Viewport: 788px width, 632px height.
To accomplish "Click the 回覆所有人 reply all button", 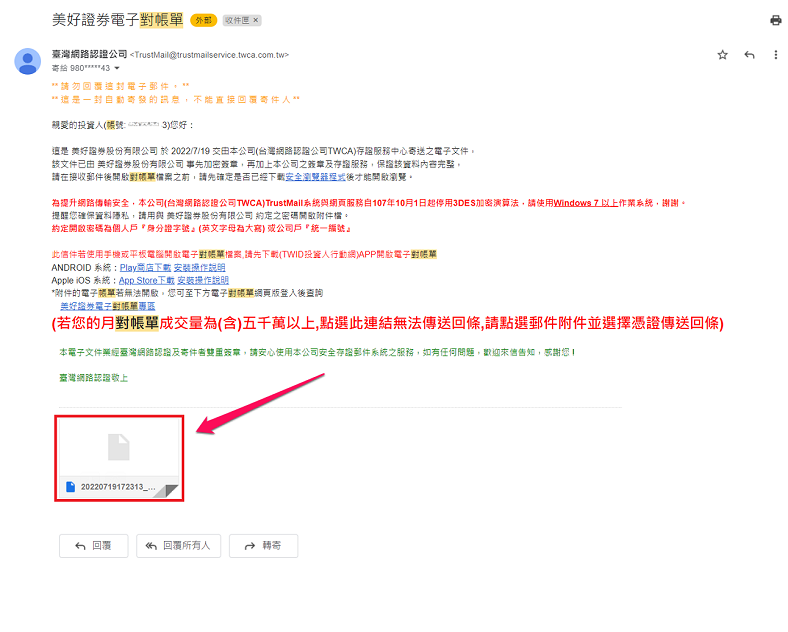I will [x=178, y=546].
